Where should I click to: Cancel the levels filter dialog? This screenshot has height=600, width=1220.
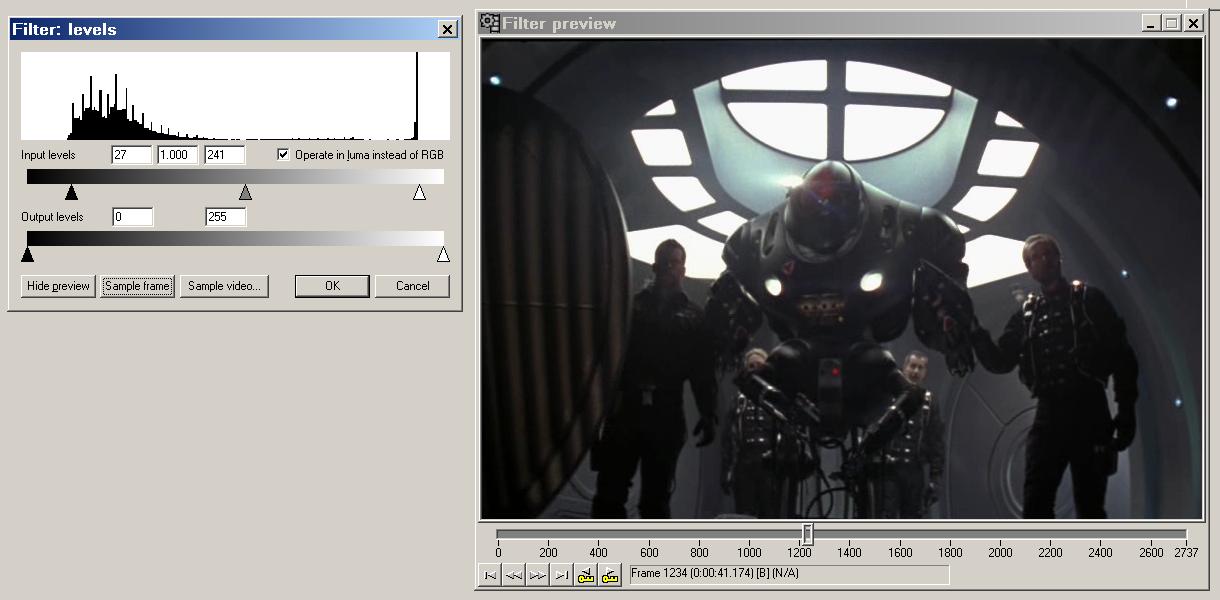point(412,286)
